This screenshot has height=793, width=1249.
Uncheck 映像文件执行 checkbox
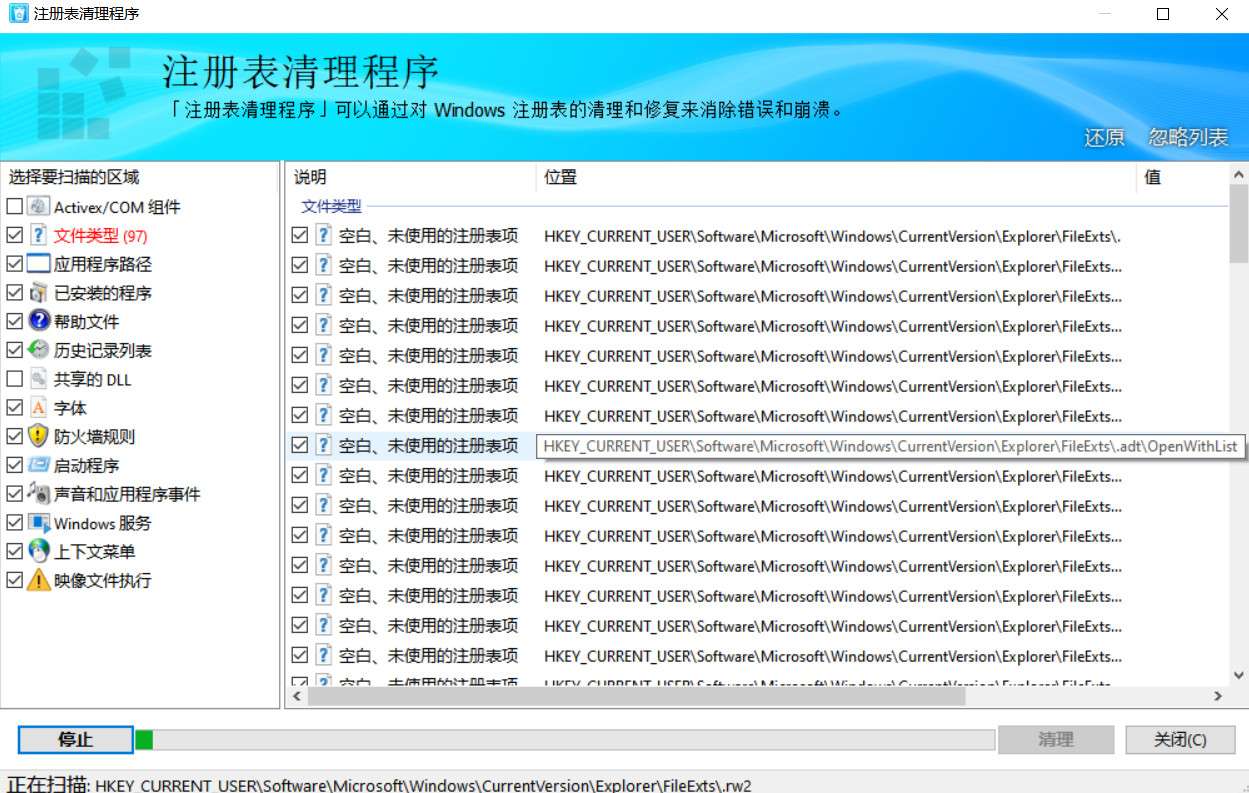(14, 580)
